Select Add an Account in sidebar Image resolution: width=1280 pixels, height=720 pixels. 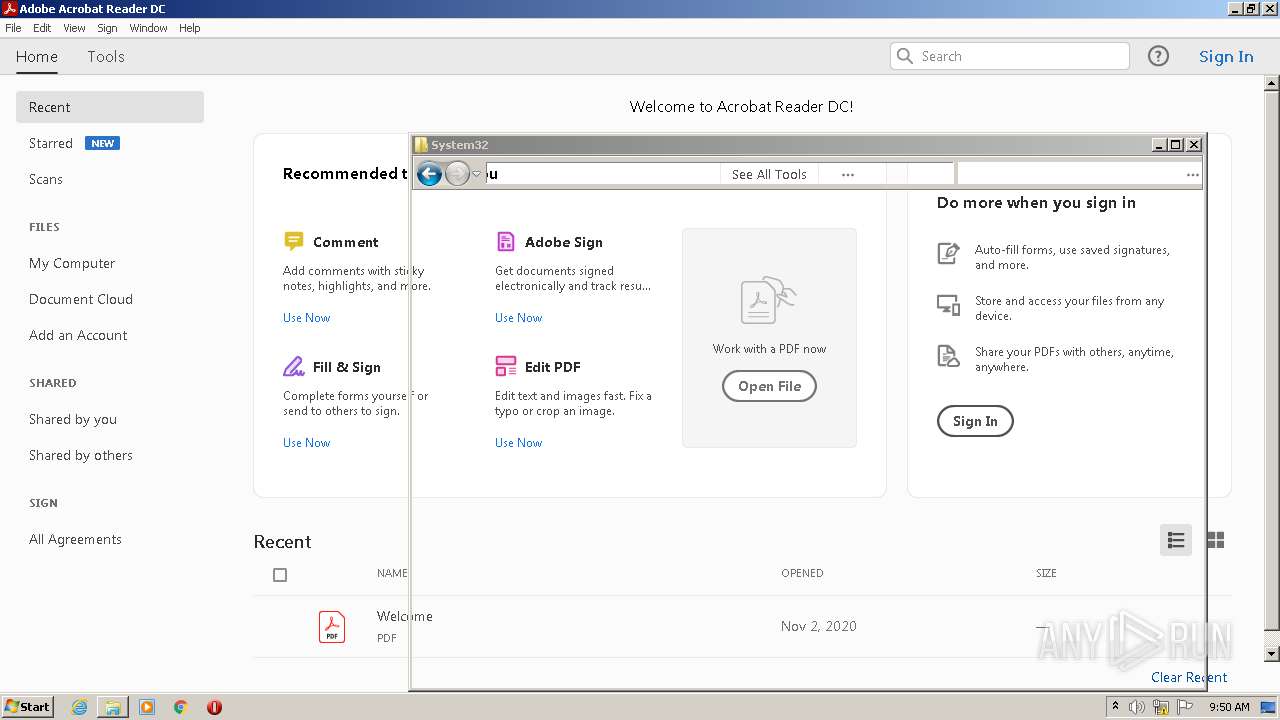coord(78,335)
